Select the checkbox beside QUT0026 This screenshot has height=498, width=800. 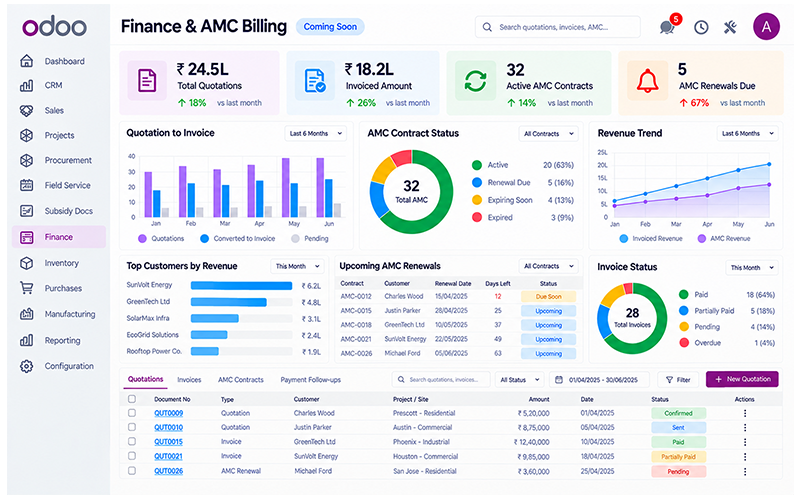click(132, 471)
